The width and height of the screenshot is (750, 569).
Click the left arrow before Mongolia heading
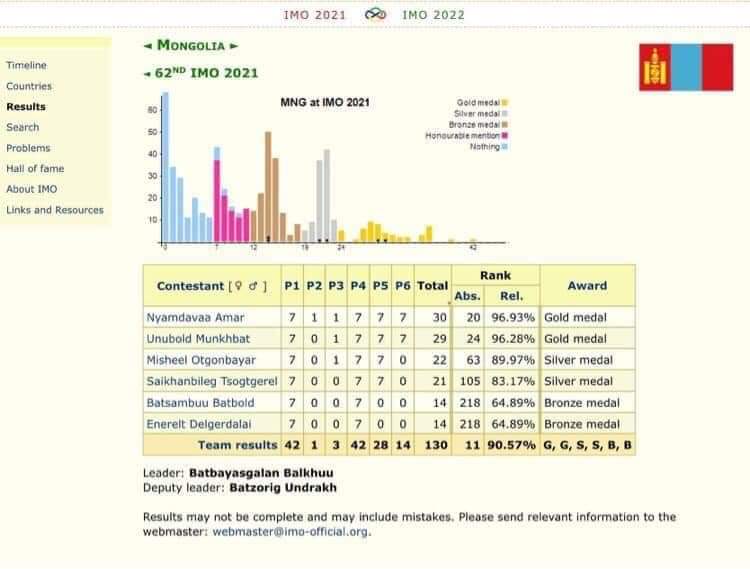coord(148,45)
